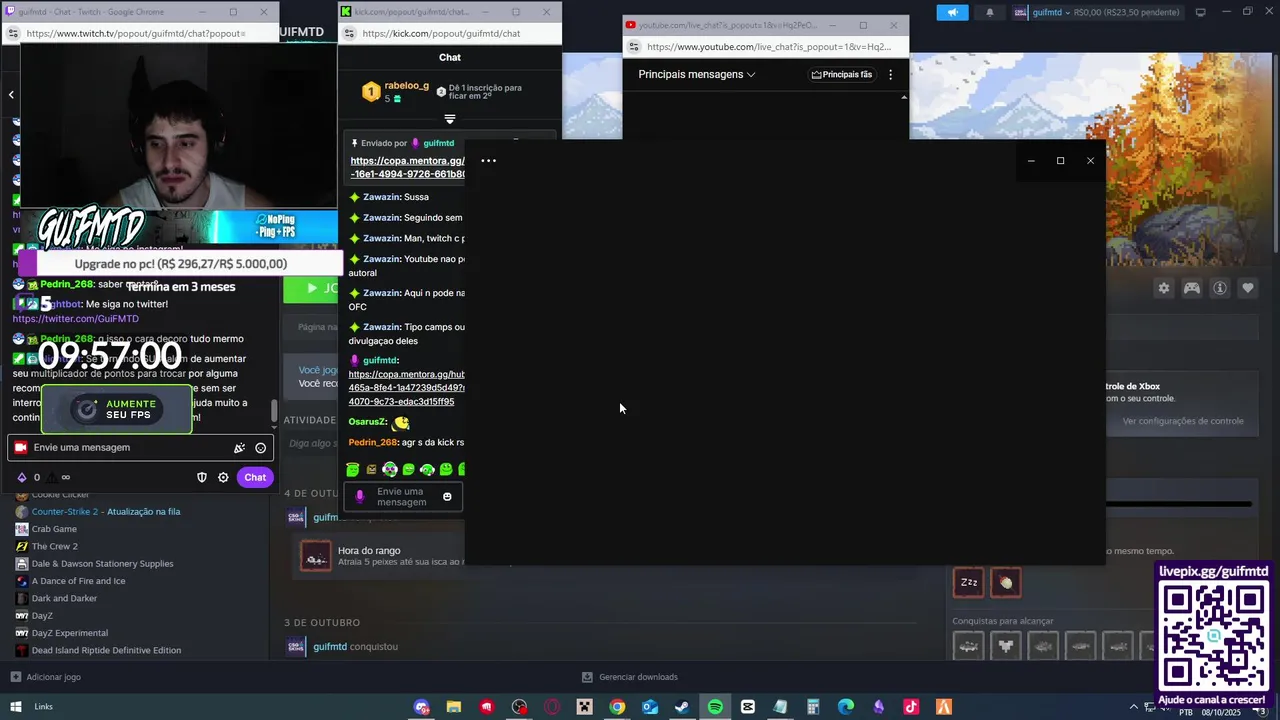
Task: Open Steam notifications bell
Action: click(x=990, y=12)
